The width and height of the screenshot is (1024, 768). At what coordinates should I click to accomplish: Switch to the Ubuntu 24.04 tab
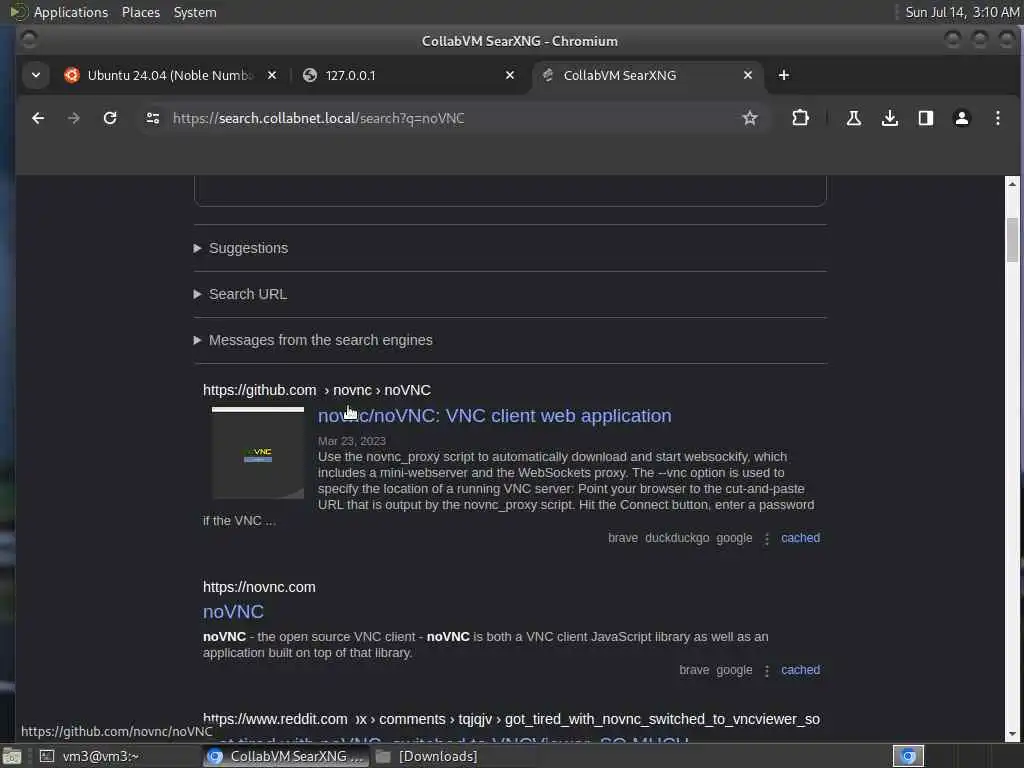pos(170,75)
